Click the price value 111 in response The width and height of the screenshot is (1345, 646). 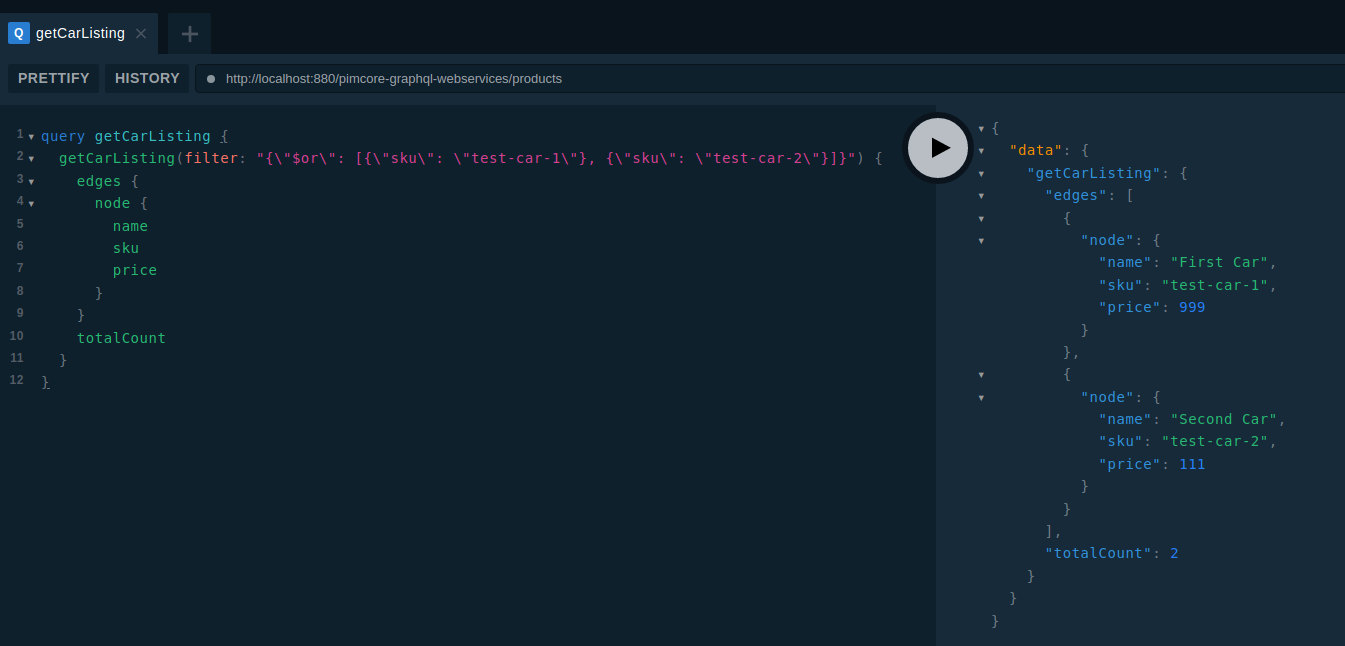[1192, 464]
